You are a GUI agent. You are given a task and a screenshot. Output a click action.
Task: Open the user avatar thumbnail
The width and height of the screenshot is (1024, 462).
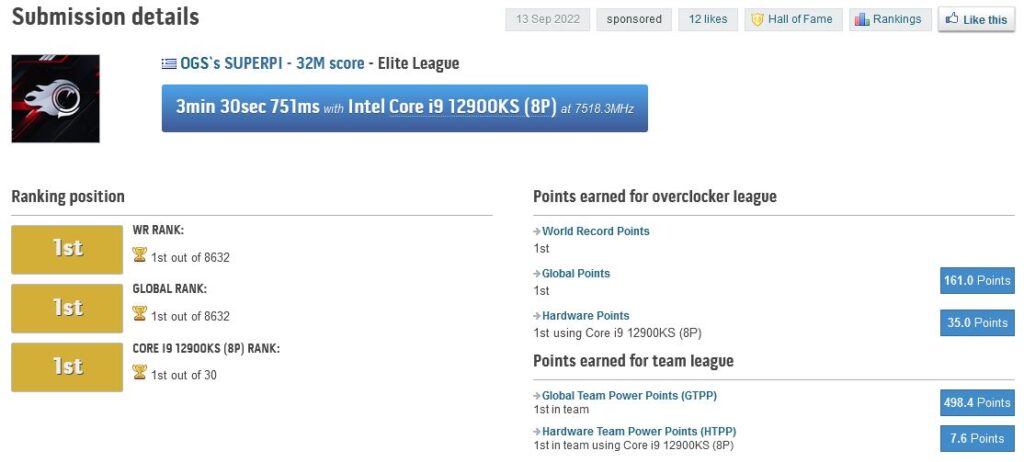56,99
